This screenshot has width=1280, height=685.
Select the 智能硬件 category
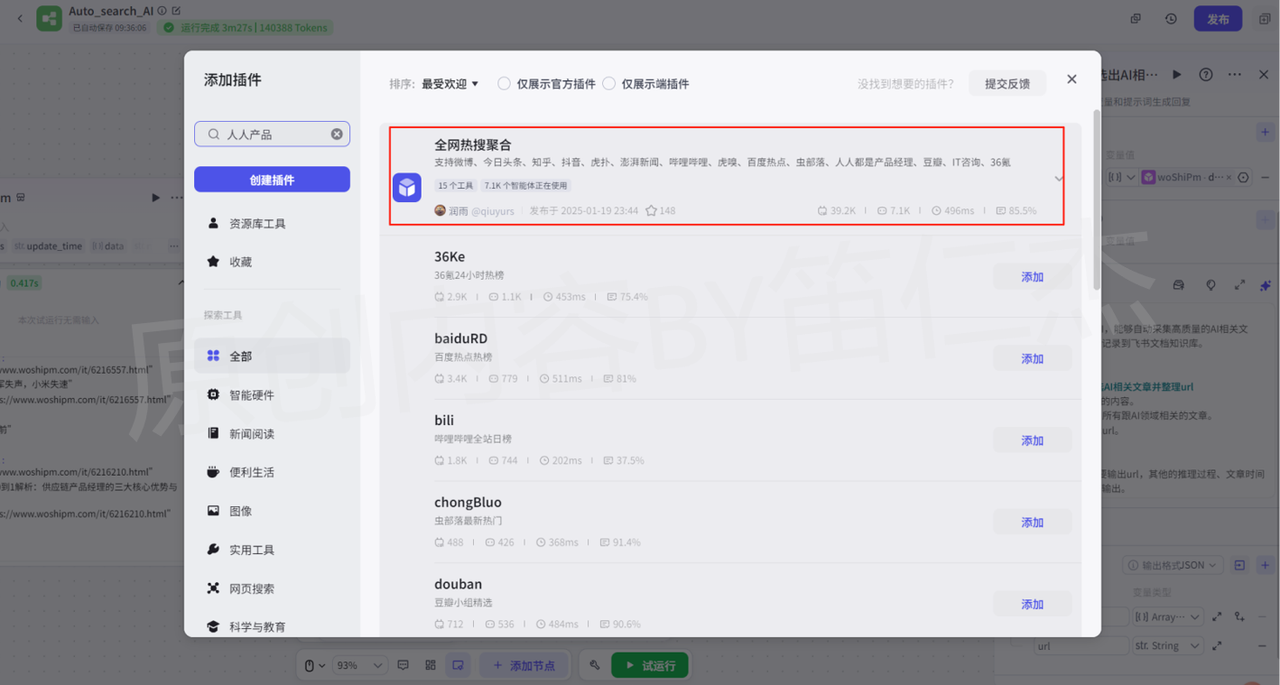point(272,395)
